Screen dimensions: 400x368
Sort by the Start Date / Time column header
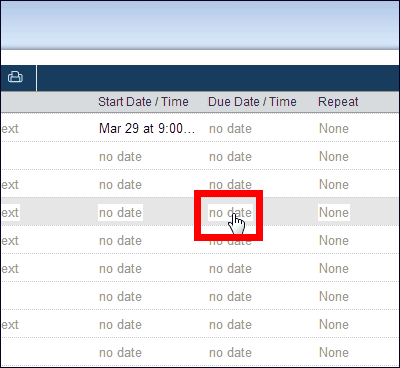tap(143, 102)
